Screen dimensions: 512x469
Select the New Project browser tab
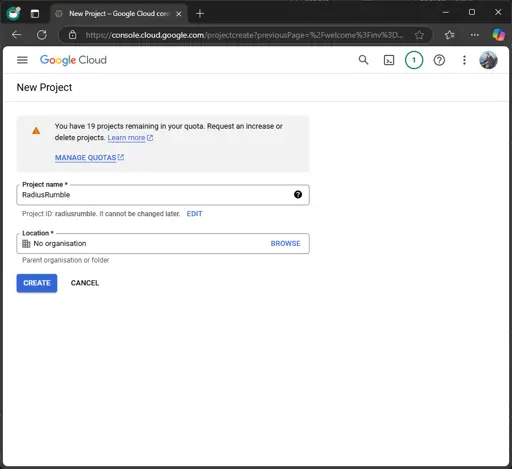point(119,14)
